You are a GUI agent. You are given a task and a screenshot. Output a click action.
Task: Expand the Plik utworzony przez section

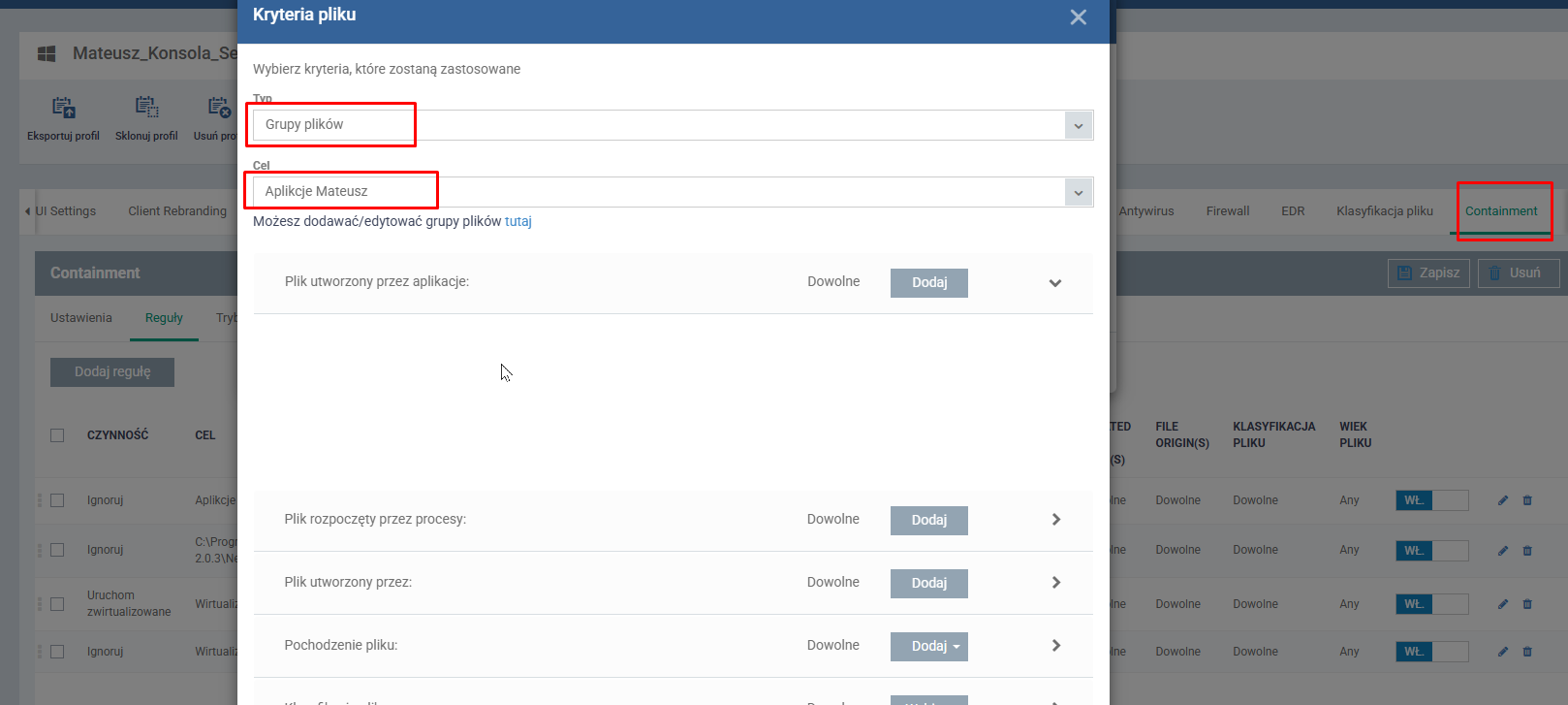point(1056,583)
